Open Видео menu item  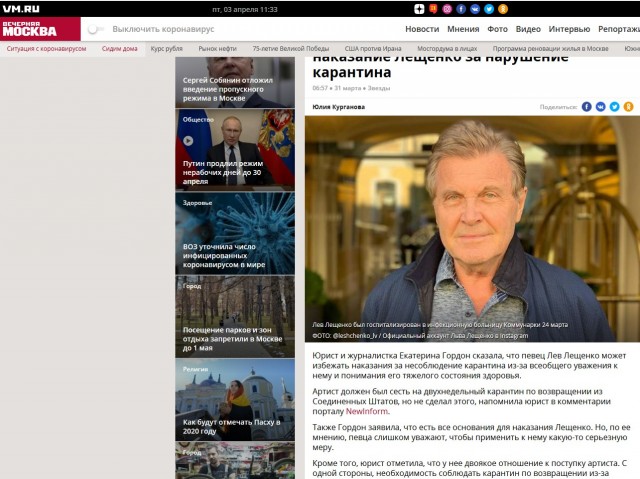(x=528, y=29)
